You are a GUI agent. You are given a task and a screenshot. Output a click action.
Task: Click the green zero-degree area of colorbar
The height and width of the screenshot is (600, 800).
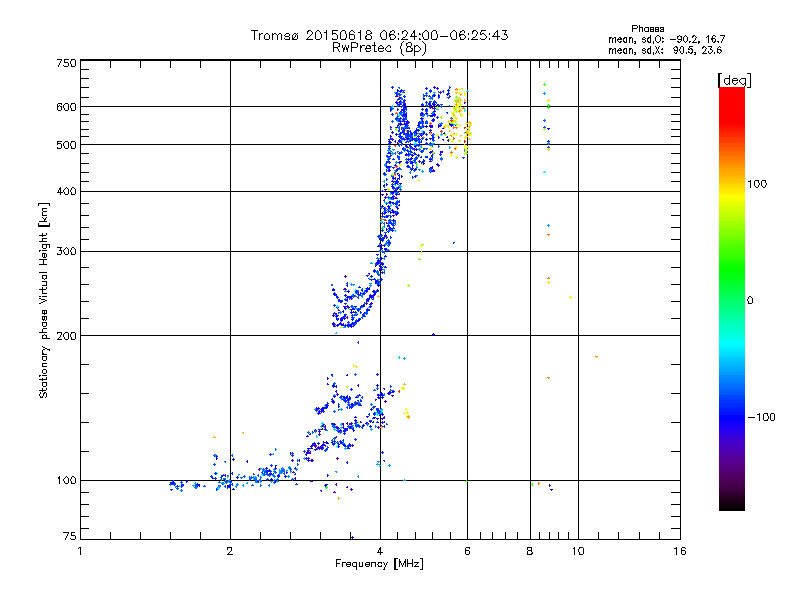[732, 300]
